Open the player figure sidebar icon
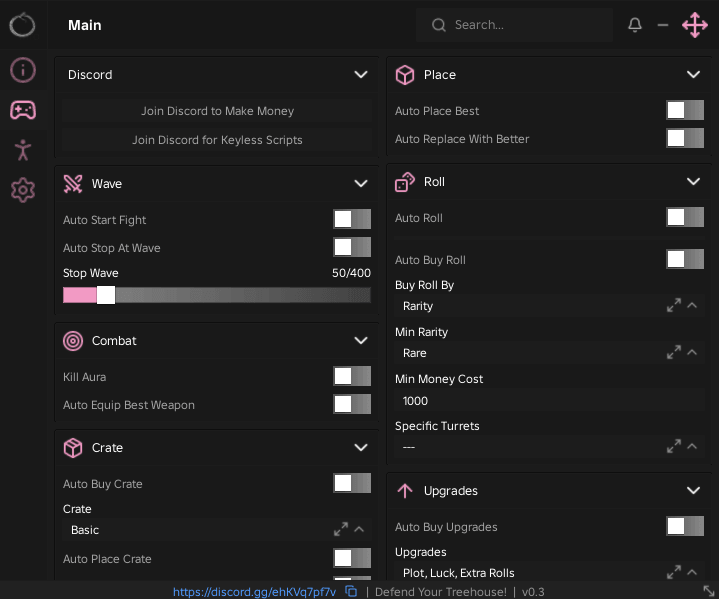719x599 pixels. click(x=23, y=150)
